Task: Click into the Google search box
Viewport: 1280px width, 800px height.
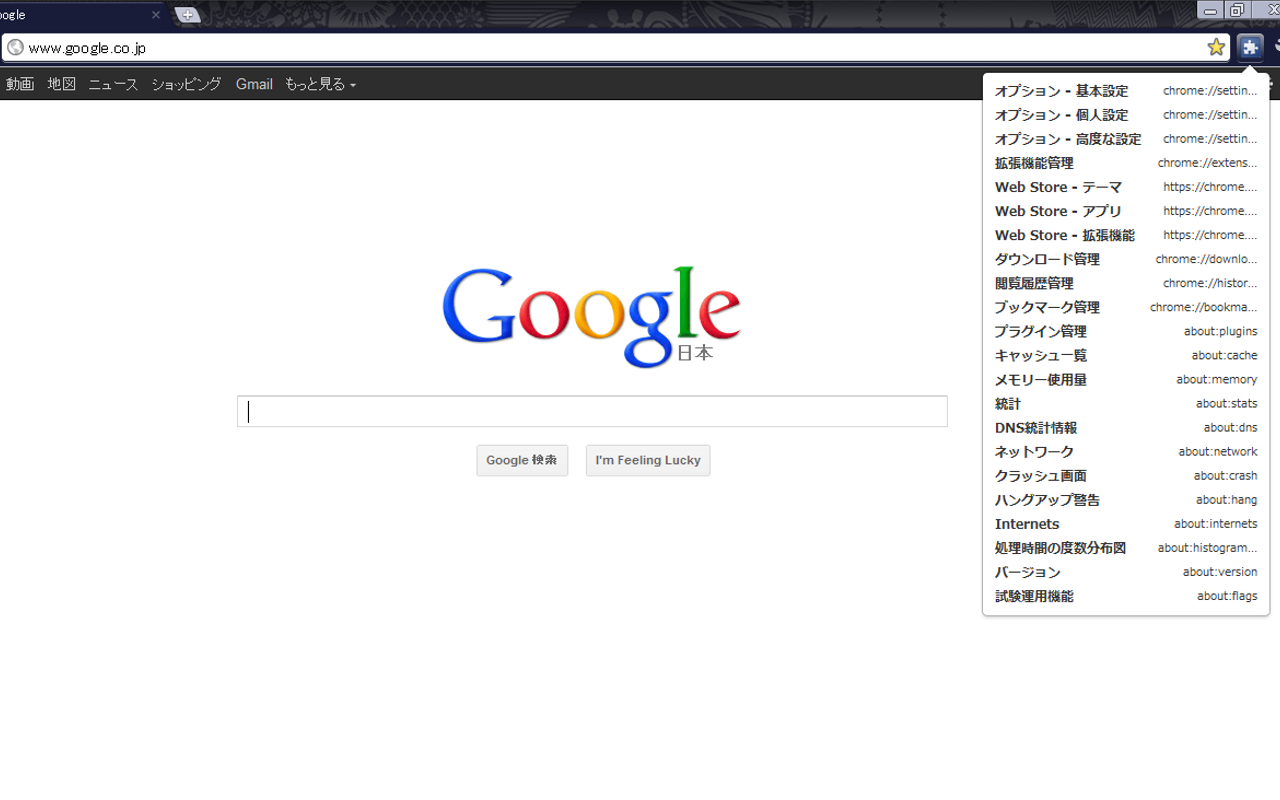Action: [592, 411]
